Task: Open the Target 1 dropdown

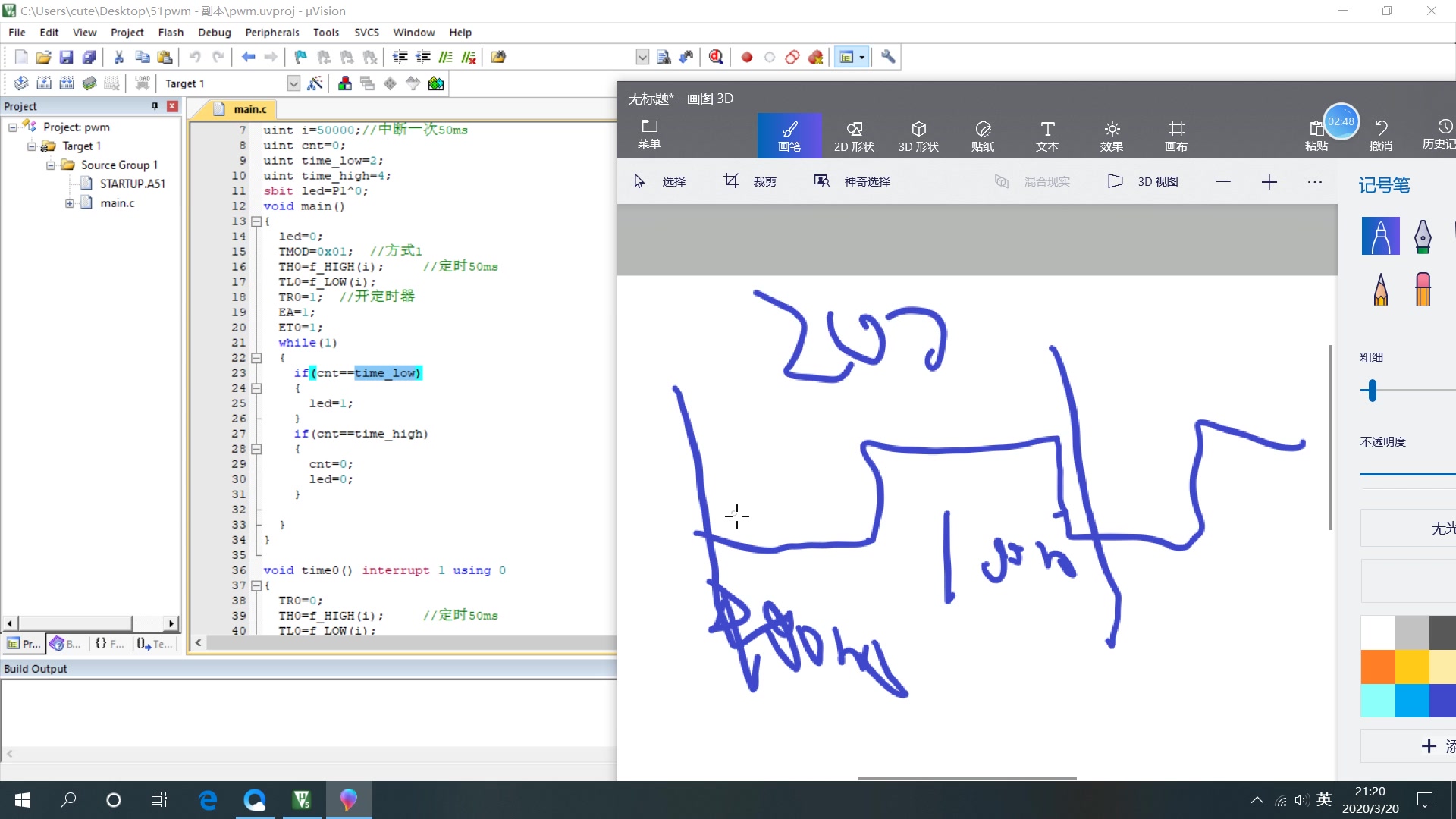Action: [293, 83]
